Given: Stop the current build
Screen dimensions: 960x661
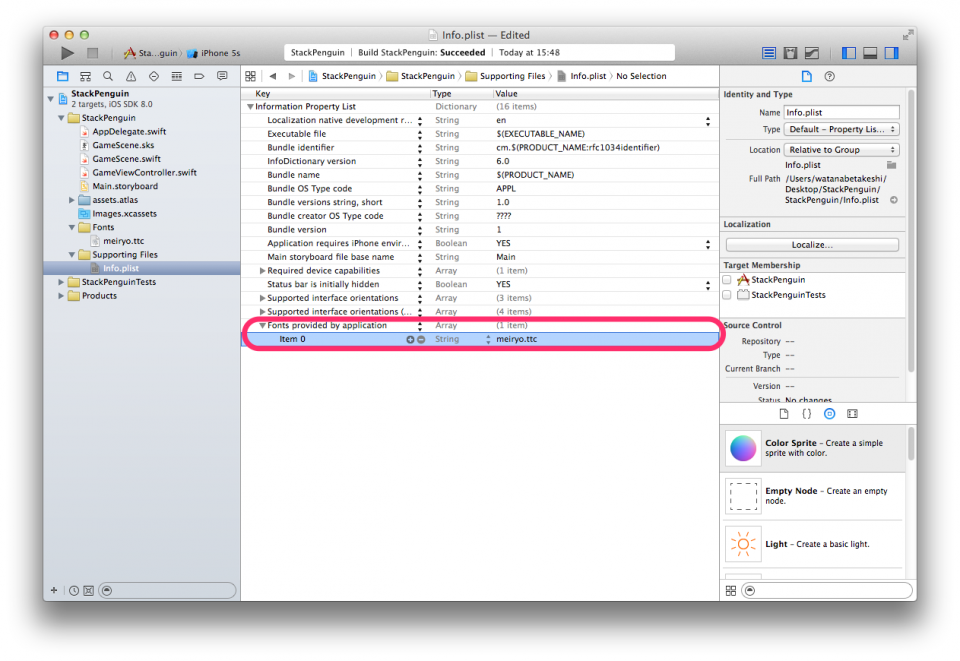Looking at the screenshot, I should pyautogui.click(x=91, y=53).
